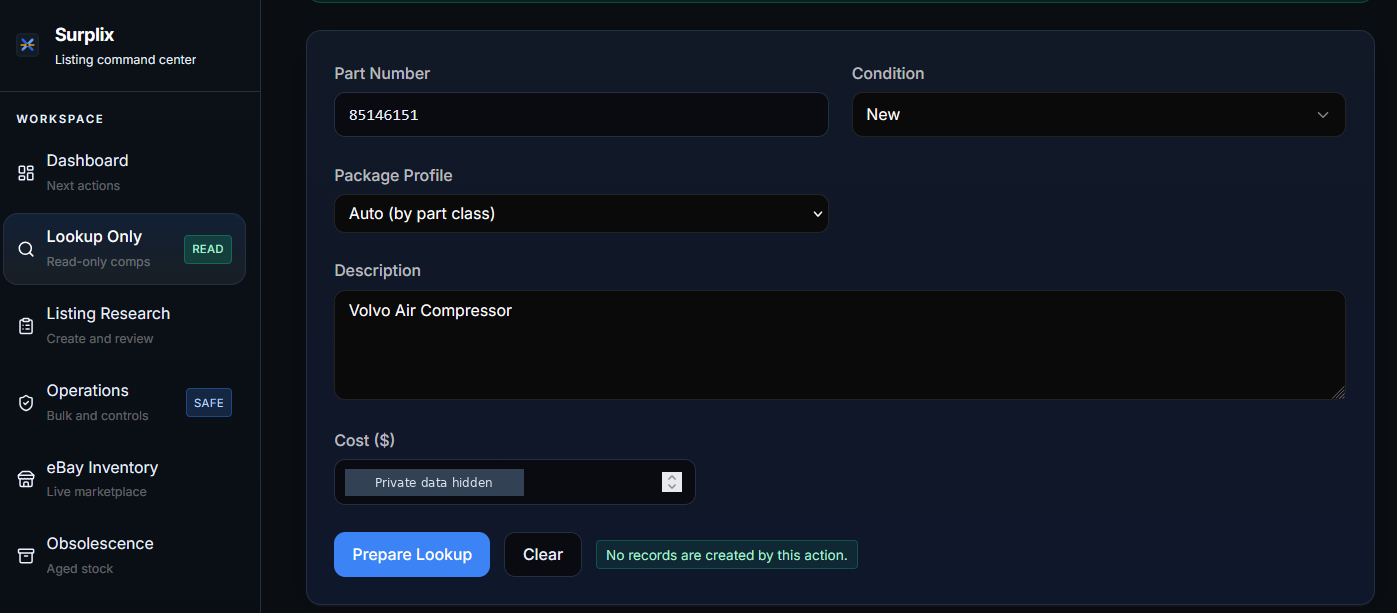Click the Description resize handle corner
The image size is (1397, 613).
(1338, 393)
